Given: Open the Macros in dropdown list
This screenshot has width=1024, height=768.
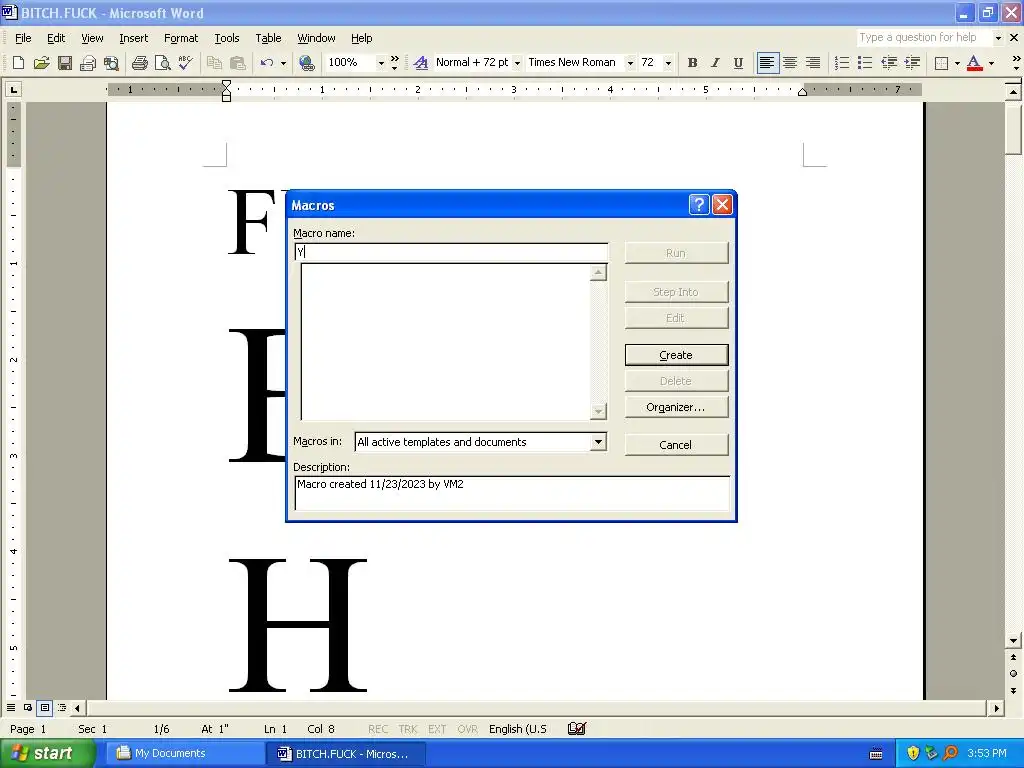Looking at the screenshot, I should pyautogui.click(x=598, y=442).
